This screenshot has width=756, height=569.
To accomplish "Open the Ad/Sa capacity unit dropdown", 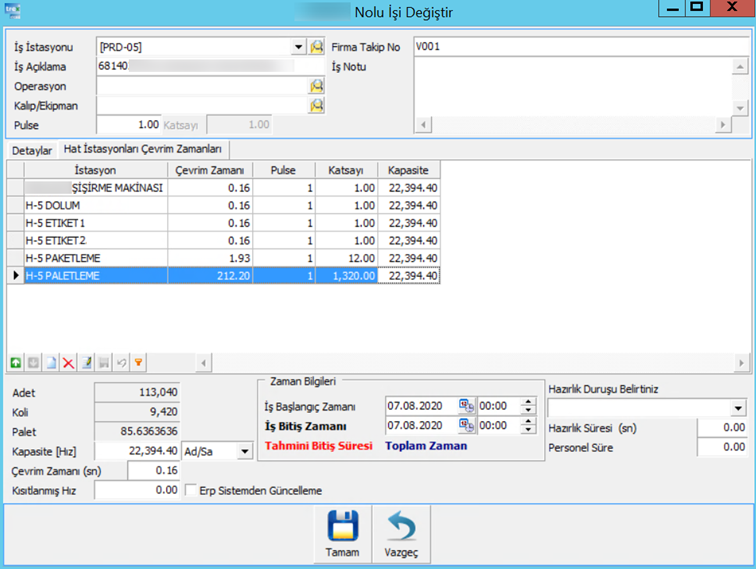I will 243,452.
